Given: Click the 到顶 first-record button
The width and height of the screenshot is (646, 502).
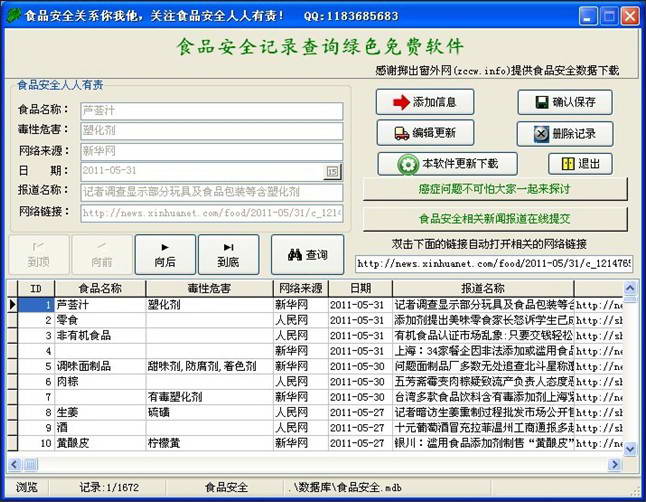Looking at the screenshot, I should (x=39, y=254).
